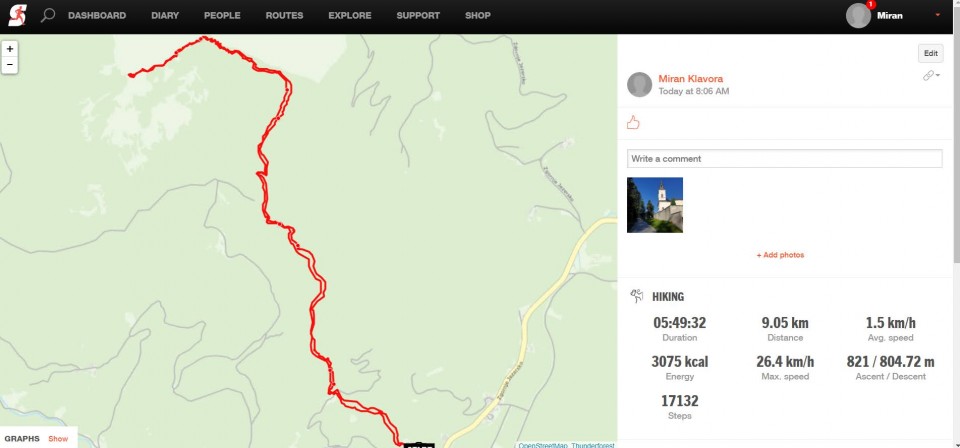The height and width of the screenshot is (448, 960).
Task: Open the church photo thumbnail
Action: coord(654,205)
